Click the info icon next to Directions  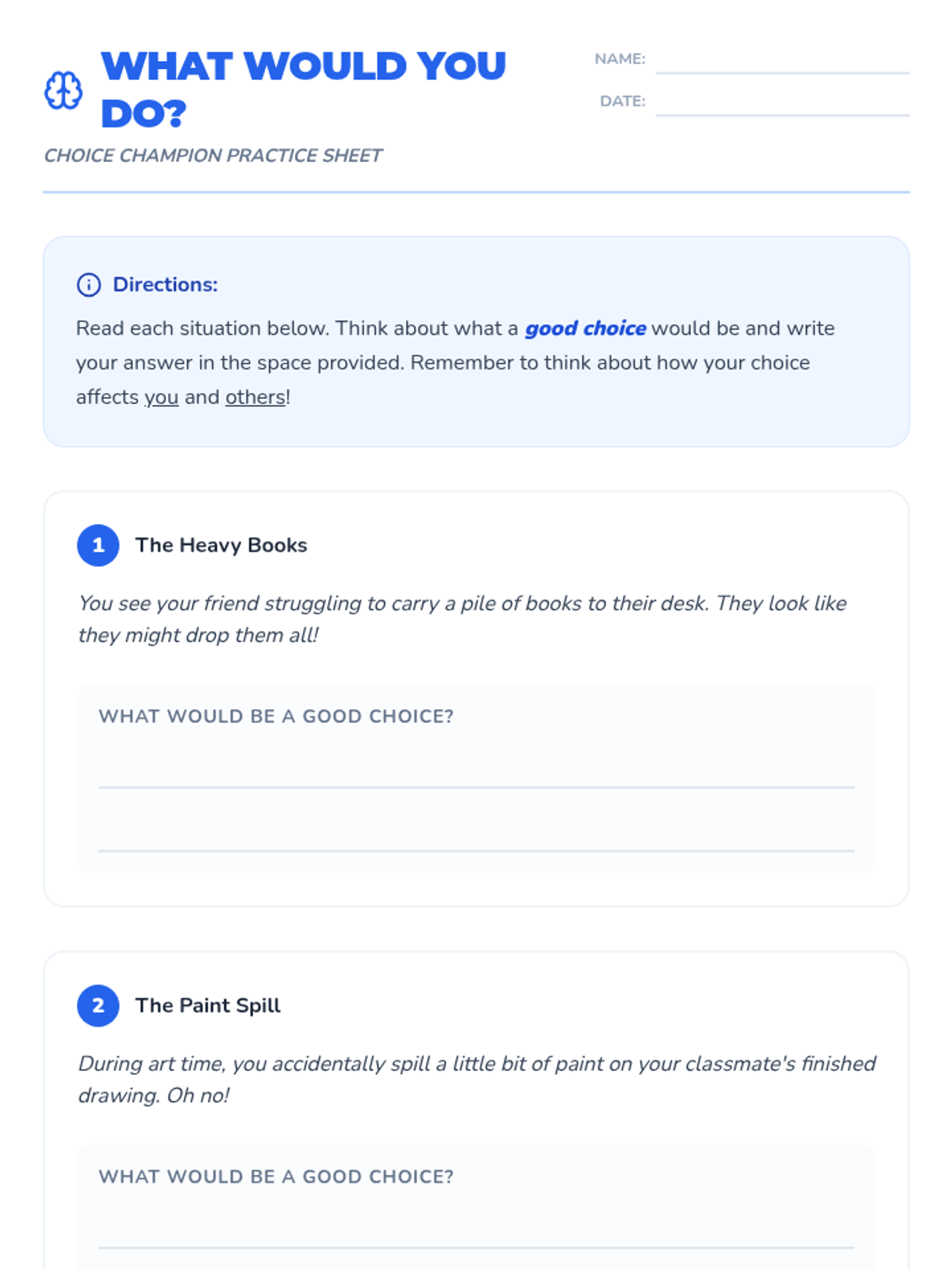pos(89,284)
